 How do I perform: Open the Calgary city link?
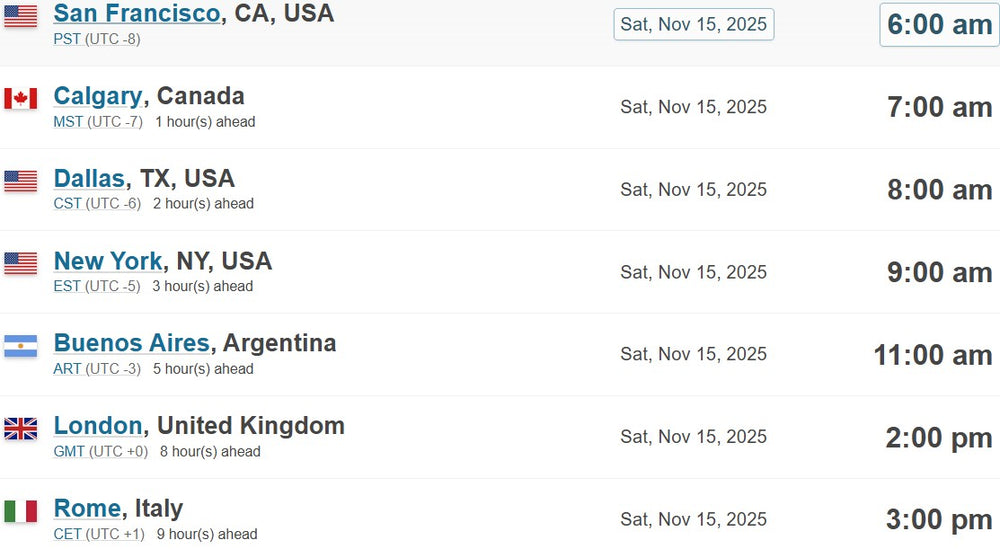[x=98, y=96]
